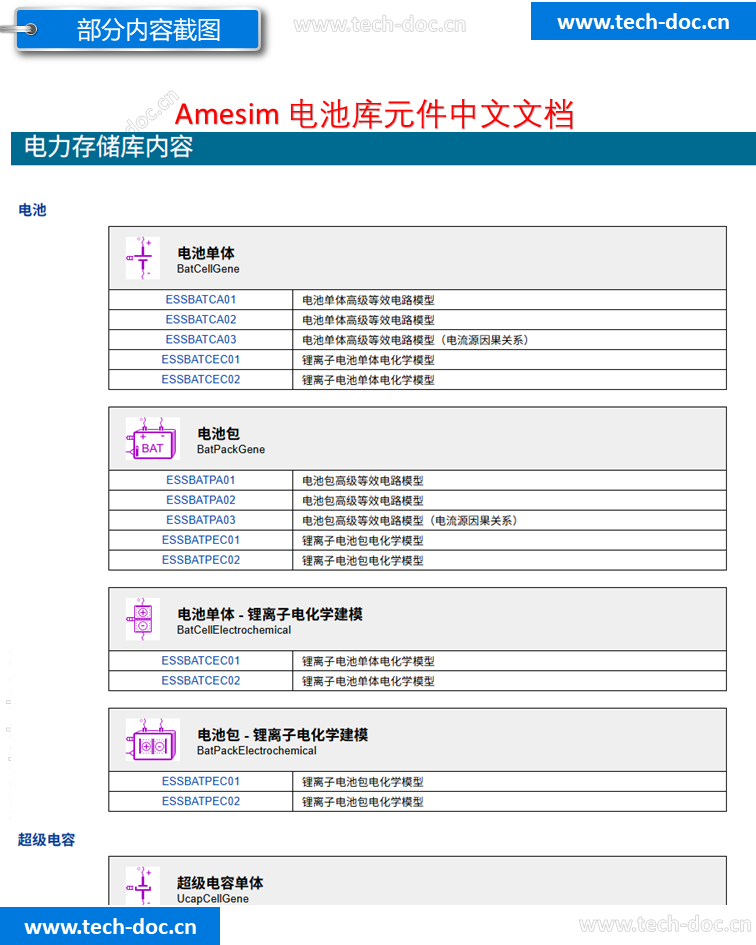756x945 pixels.
Task: Select the red title Amesim 电池库元件中文文档
Action: click(374, 114)
